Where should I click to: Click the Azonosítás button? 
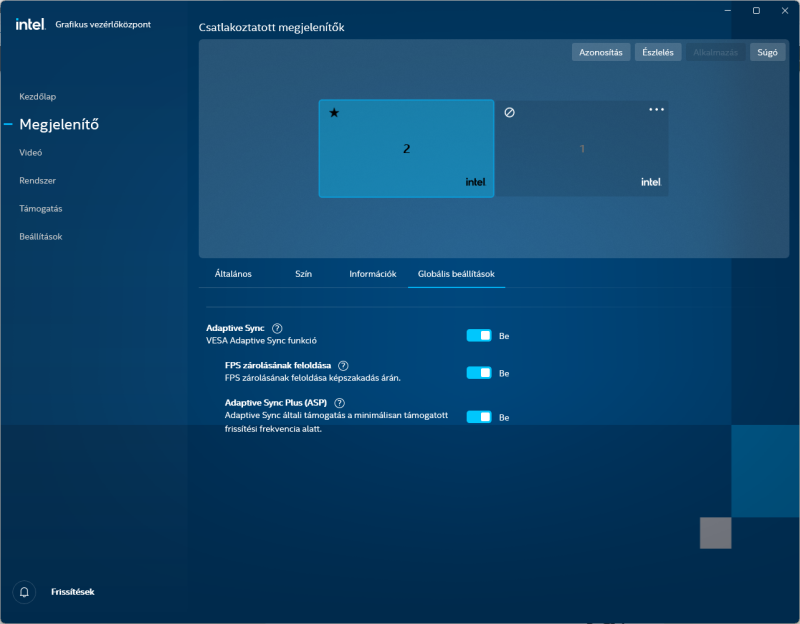[601, 52]
